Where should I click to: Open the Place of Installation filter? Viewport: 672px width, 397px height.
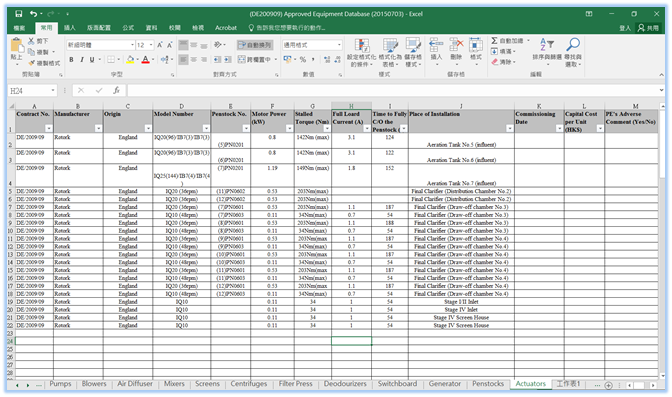[x=510, y=129]
